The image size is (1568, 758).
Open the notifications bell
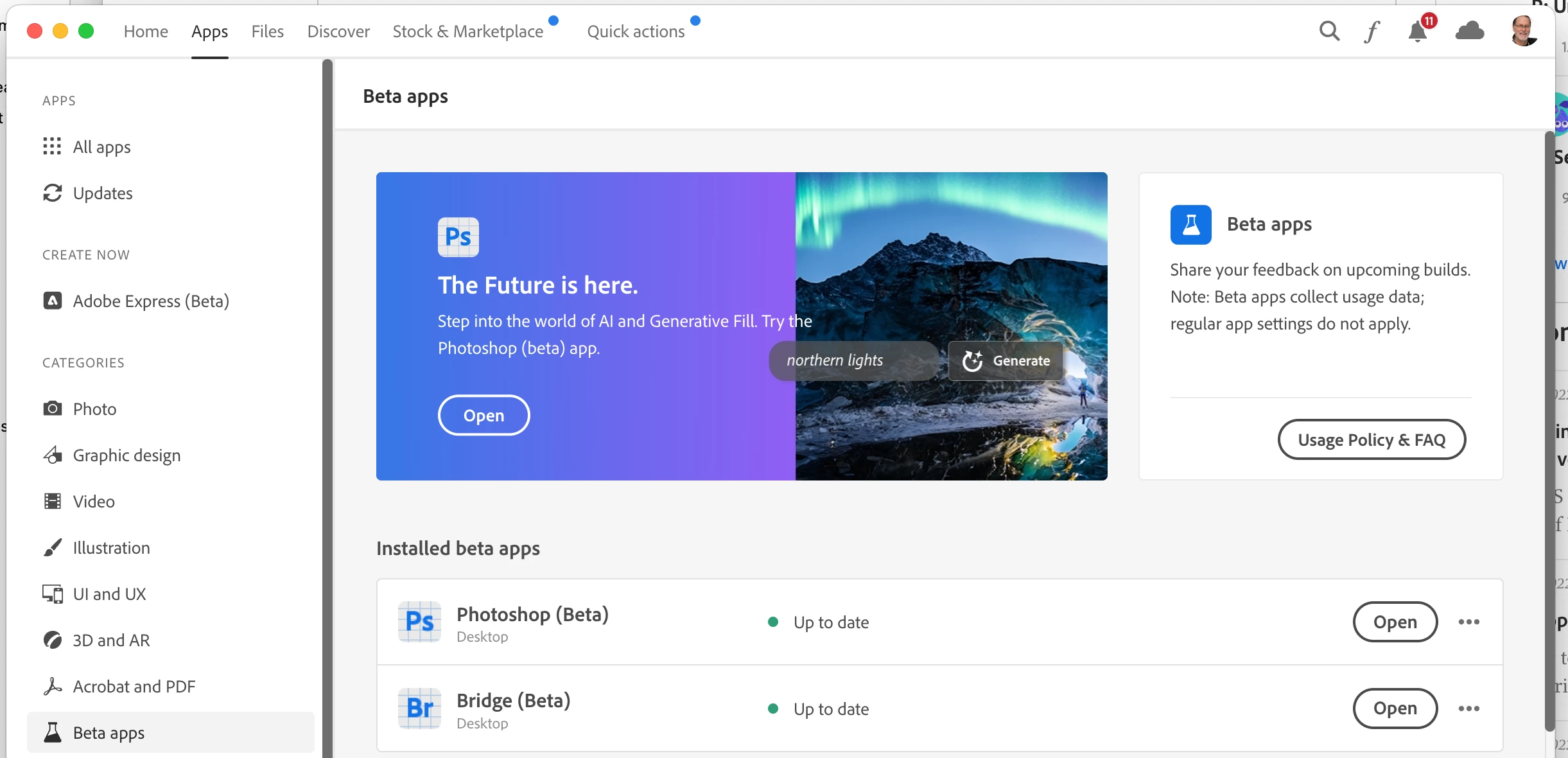click(x=1418, y=31)
